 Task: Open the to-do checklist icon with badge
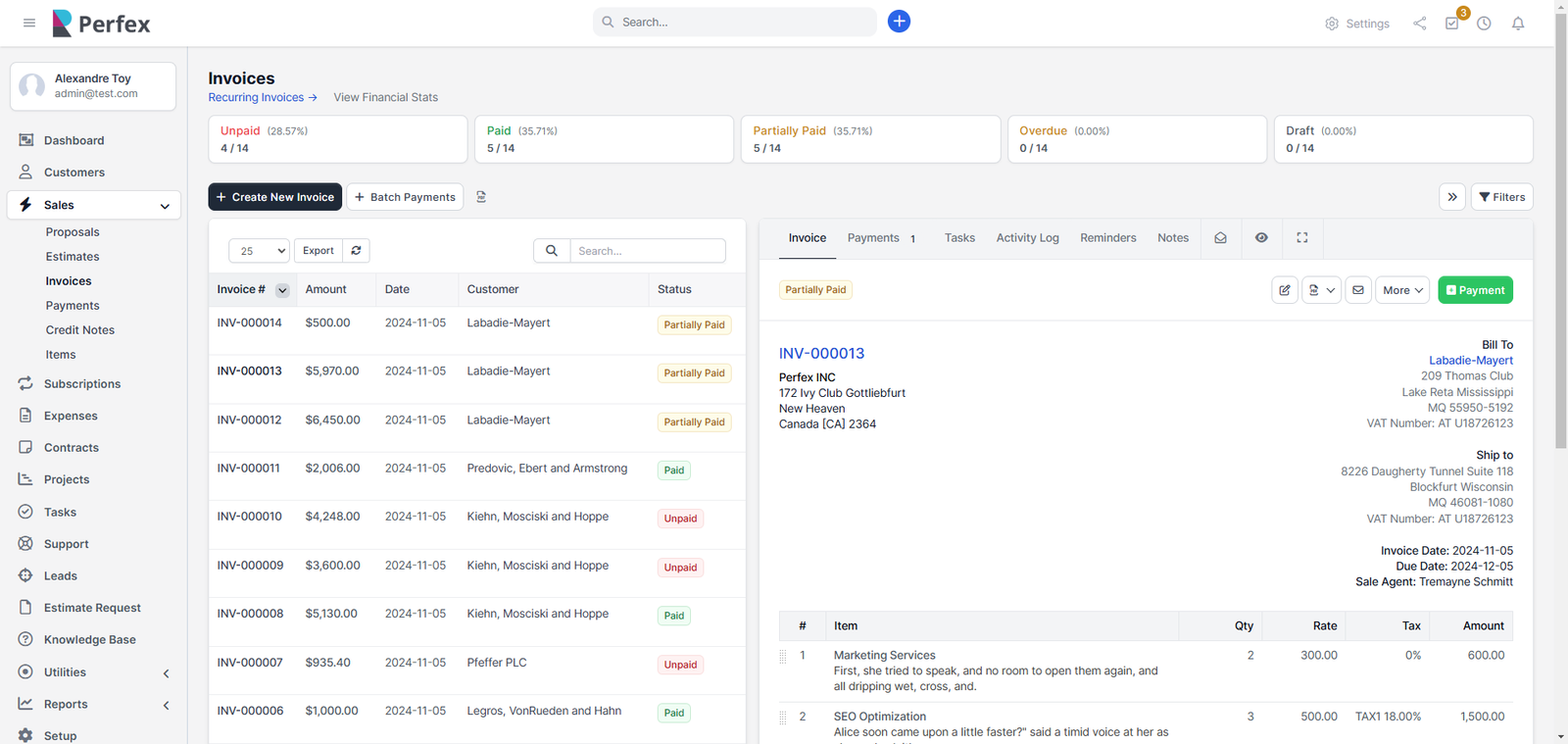coord(1451,24)
